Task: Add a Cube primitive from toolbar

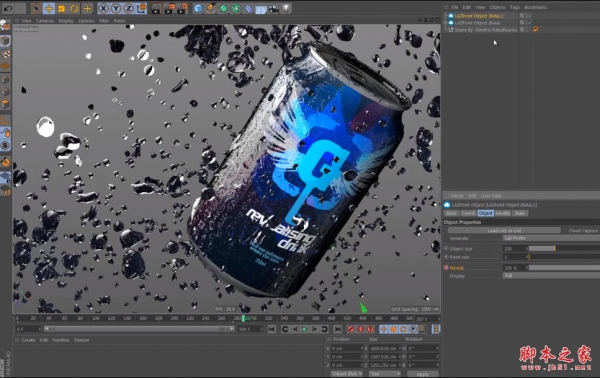Action: 198,8
